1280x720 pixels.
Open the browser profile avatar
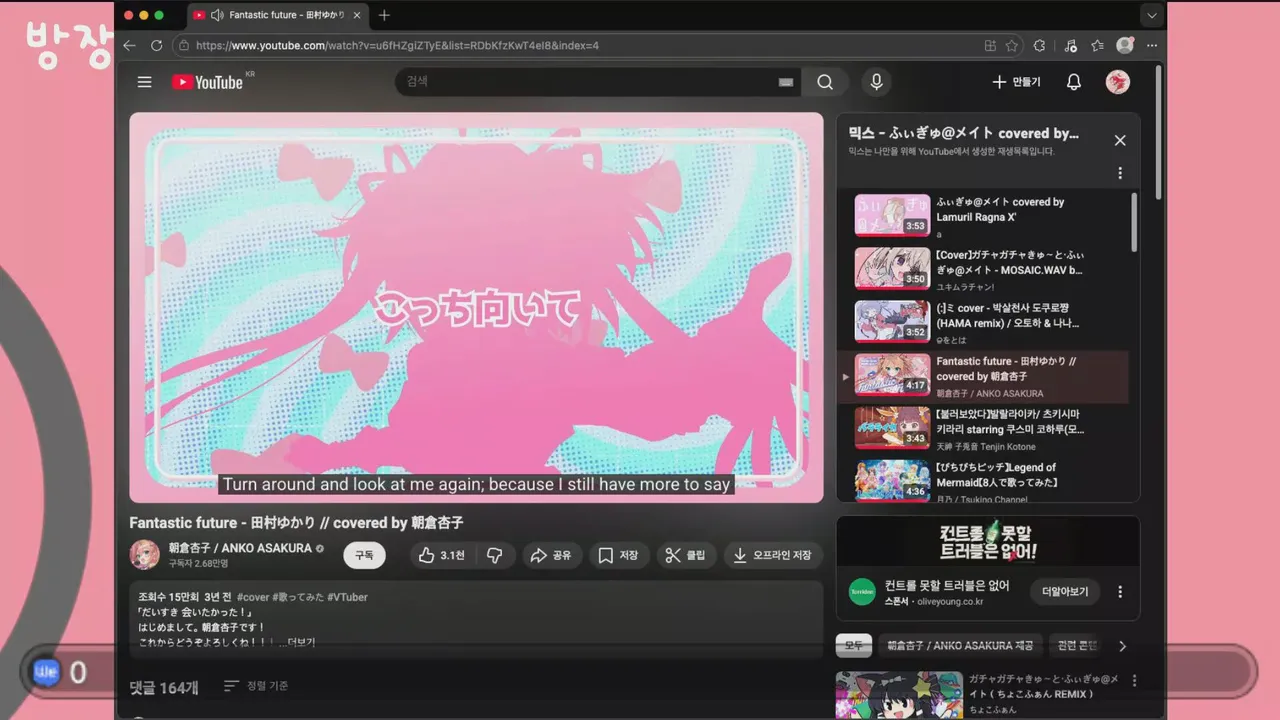1125,45
